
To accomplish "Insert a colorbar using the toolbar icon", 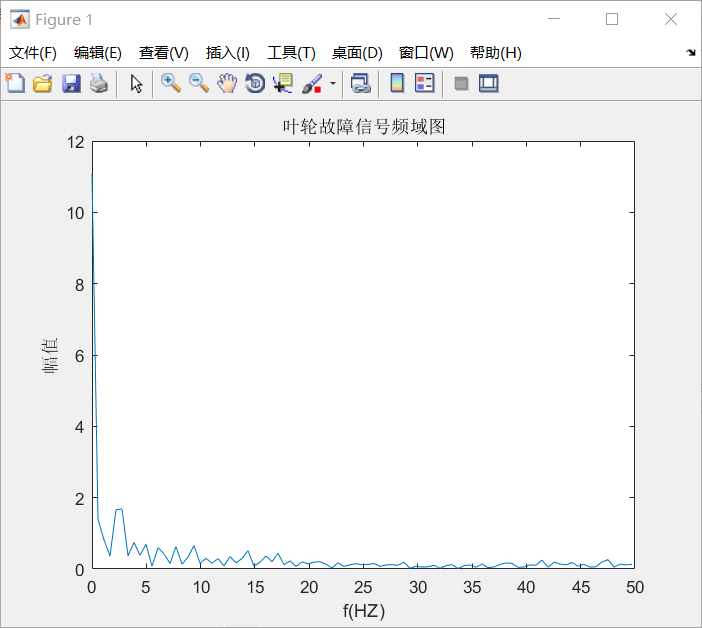I will (x=397, y=83).
